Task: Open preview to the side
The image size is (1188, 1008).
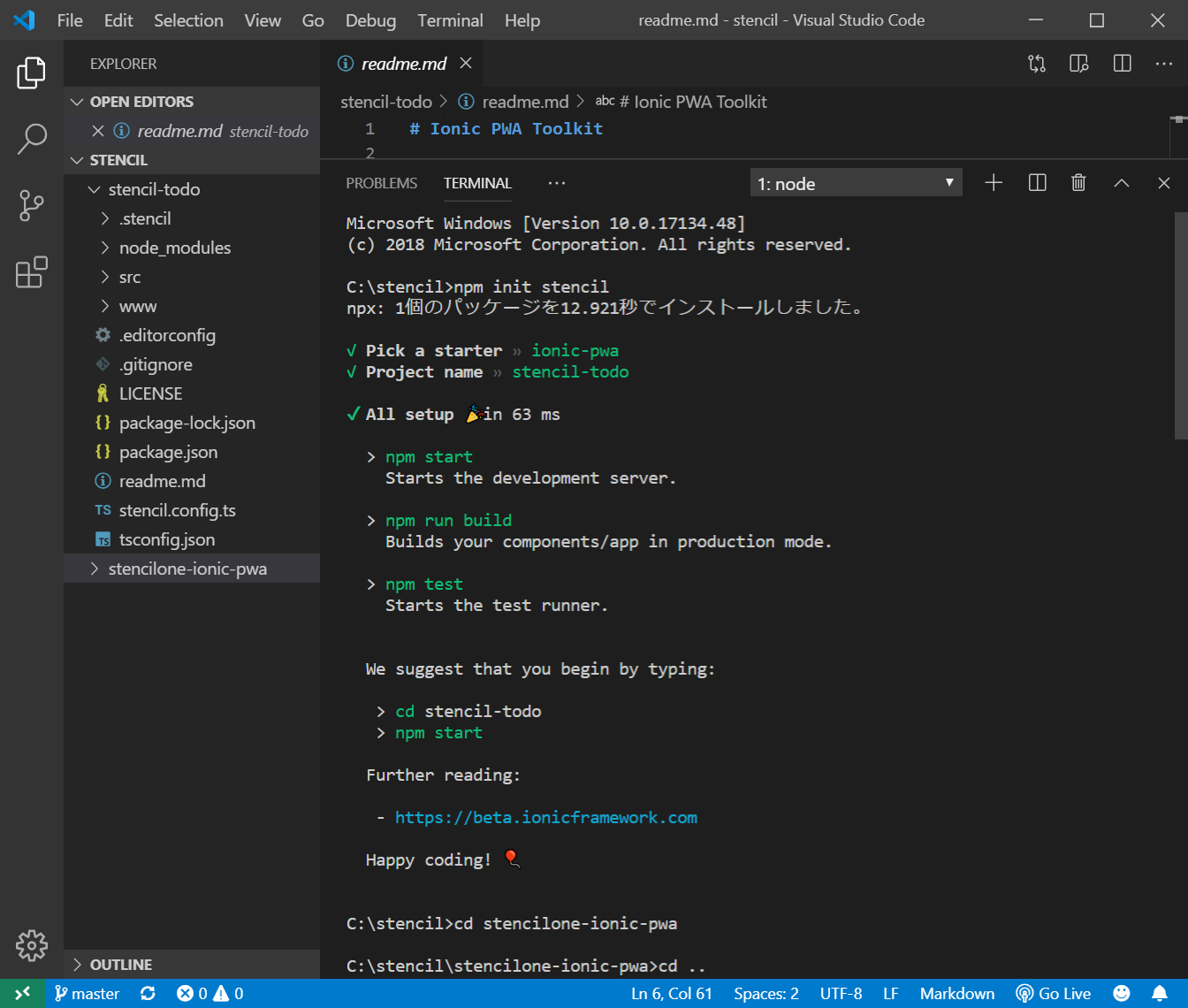Action: click(1078, 64)
